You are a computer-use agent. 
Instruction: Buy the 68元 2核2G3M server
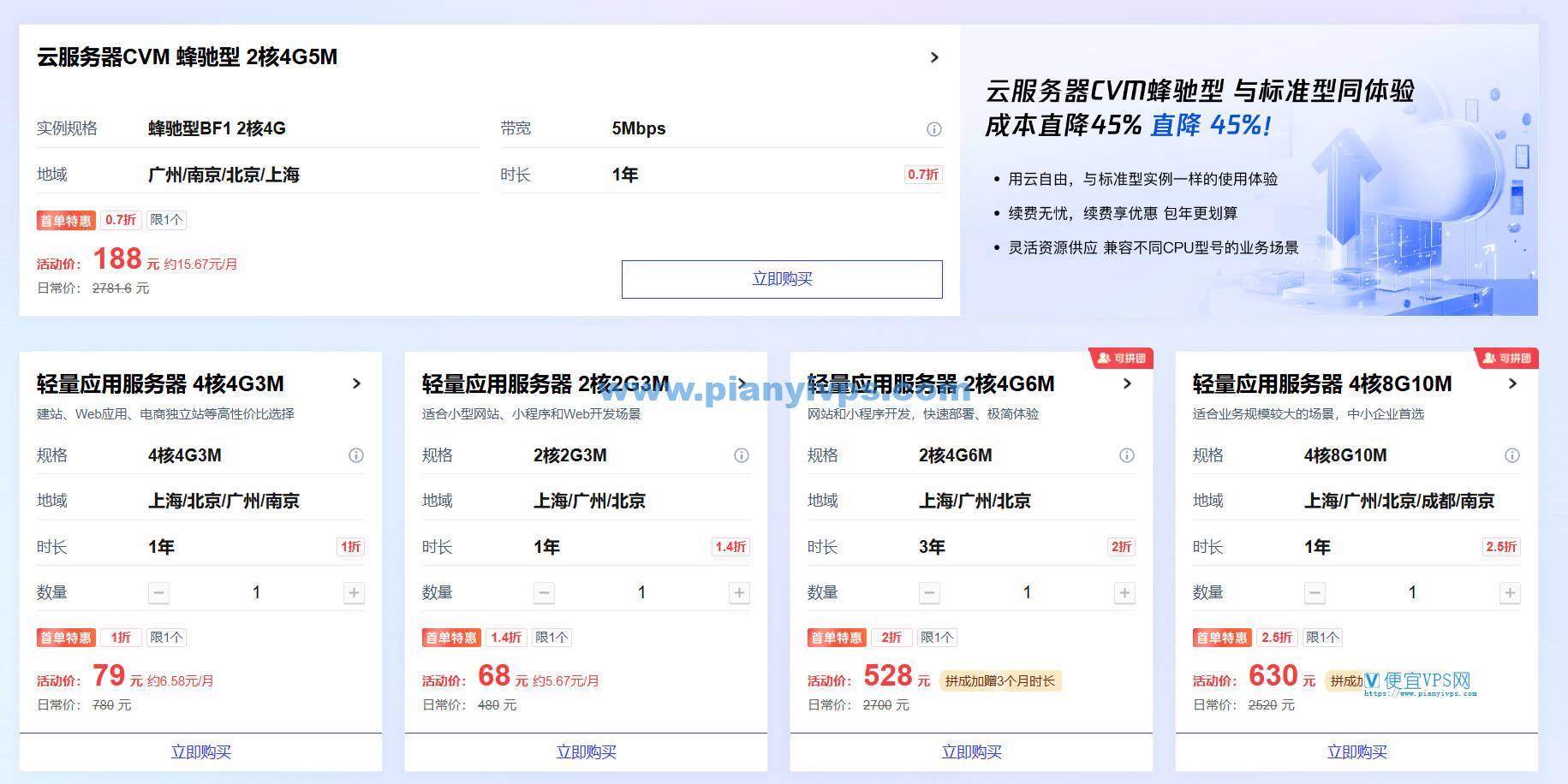(x=586, y=751)
